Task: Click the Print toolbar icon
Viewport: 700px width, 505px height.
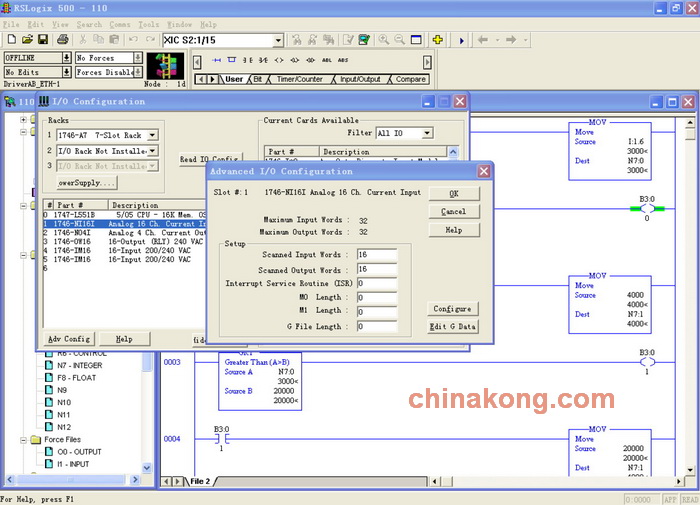Action: point(63,40)
